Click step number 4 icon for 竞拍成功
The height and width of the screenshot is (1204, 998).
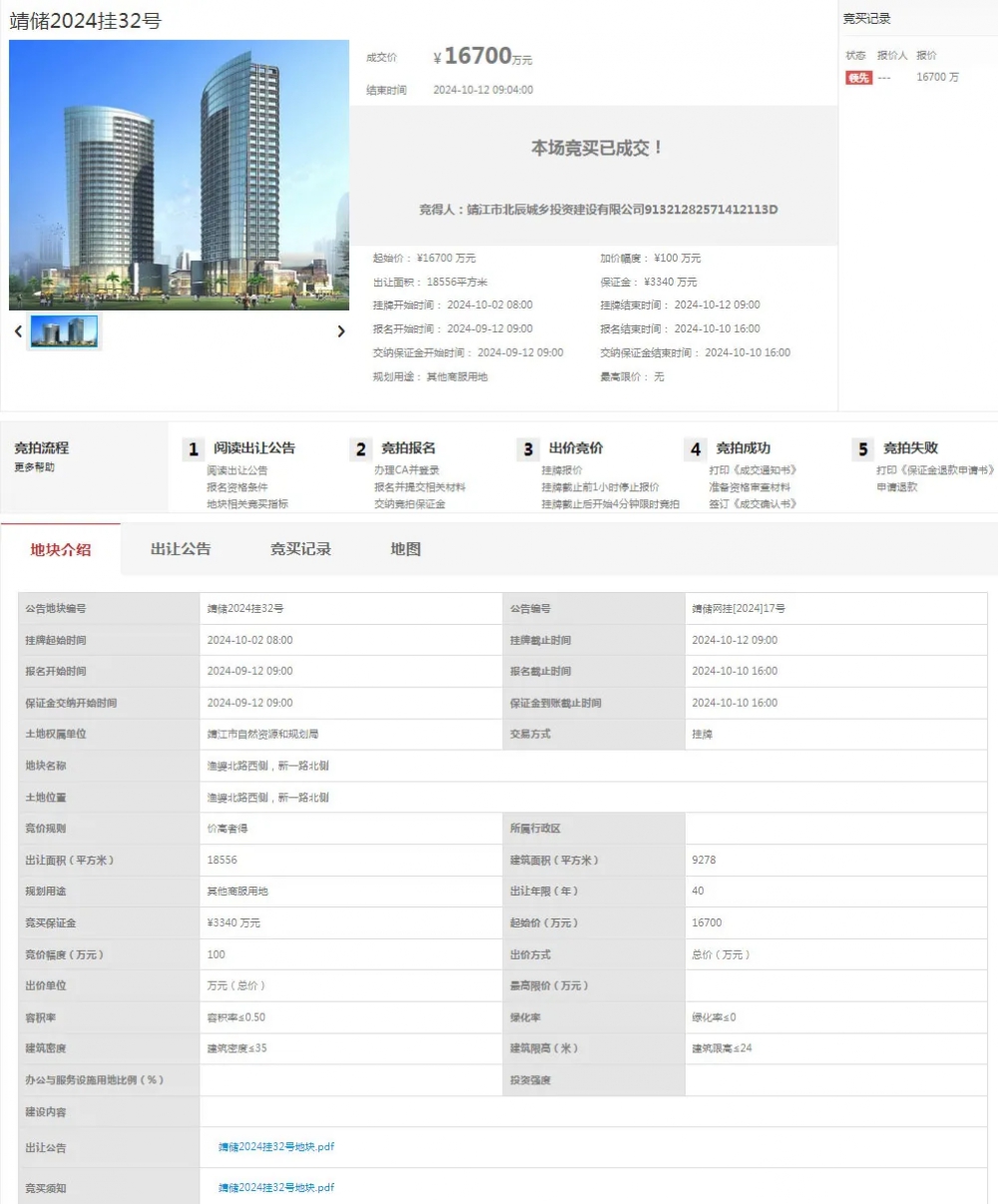pos(696,449)
